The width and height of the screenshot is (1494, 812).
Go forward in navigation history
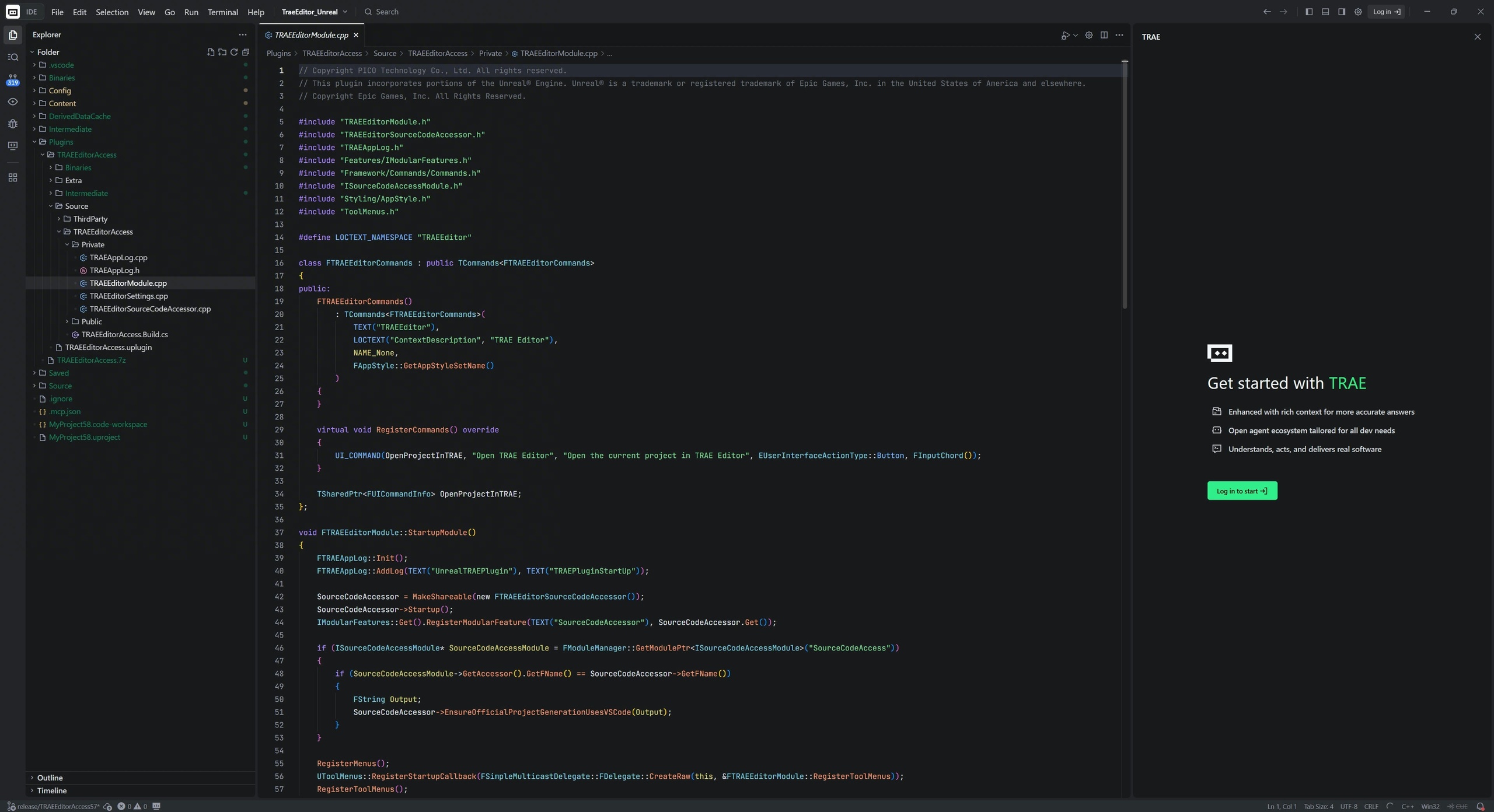[x=1283, y=12]
